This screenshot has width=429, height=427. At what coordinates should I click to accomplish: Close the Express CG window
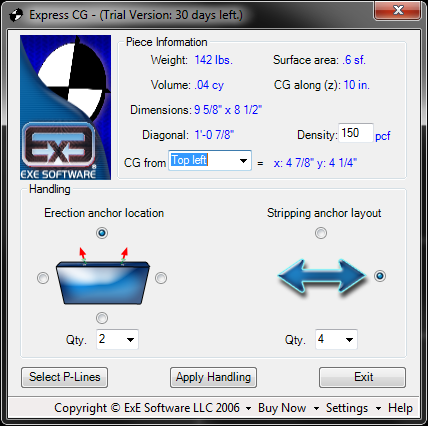(x=398, y=10)
